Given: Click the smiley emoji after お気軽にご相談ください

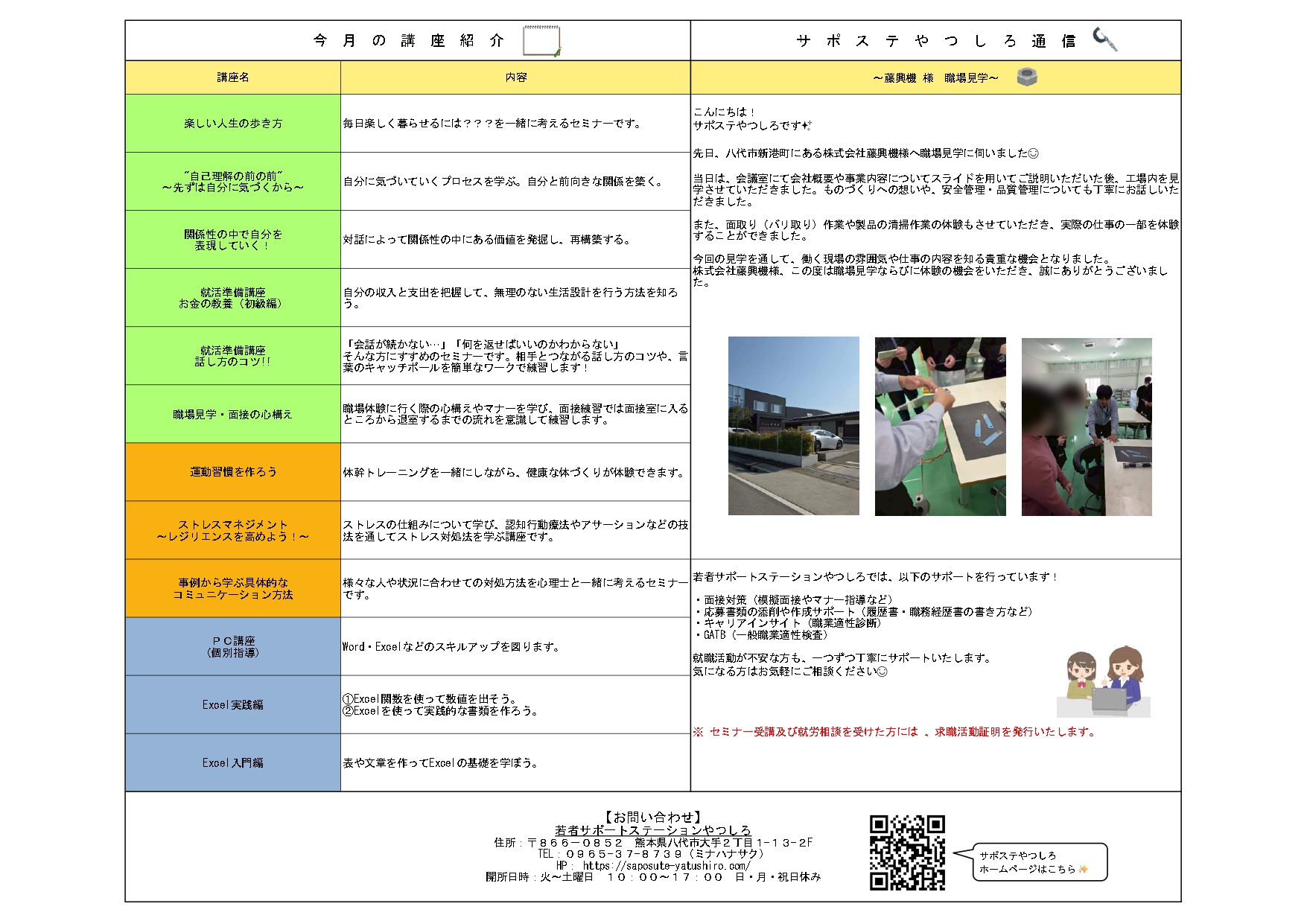Looking at the screenshot, I should pos(883,672).
